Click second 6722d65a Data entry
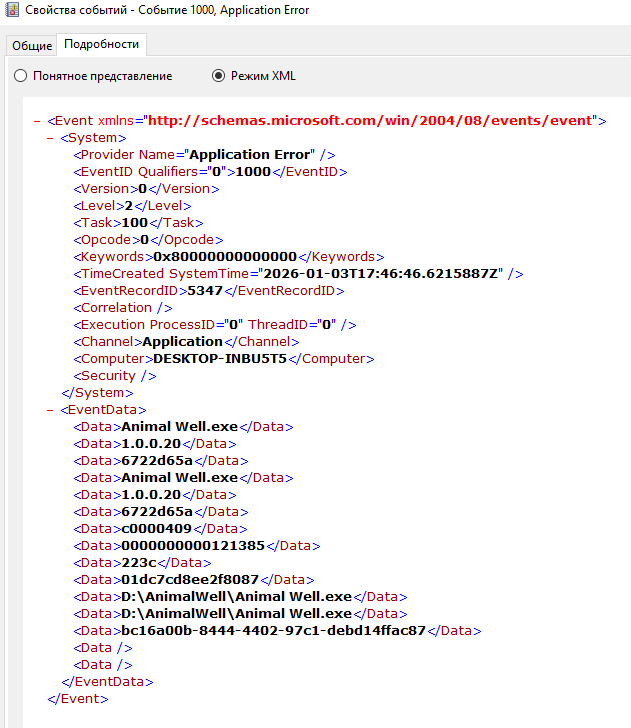This screenshot has height=728, width=631. coord(161,512)
